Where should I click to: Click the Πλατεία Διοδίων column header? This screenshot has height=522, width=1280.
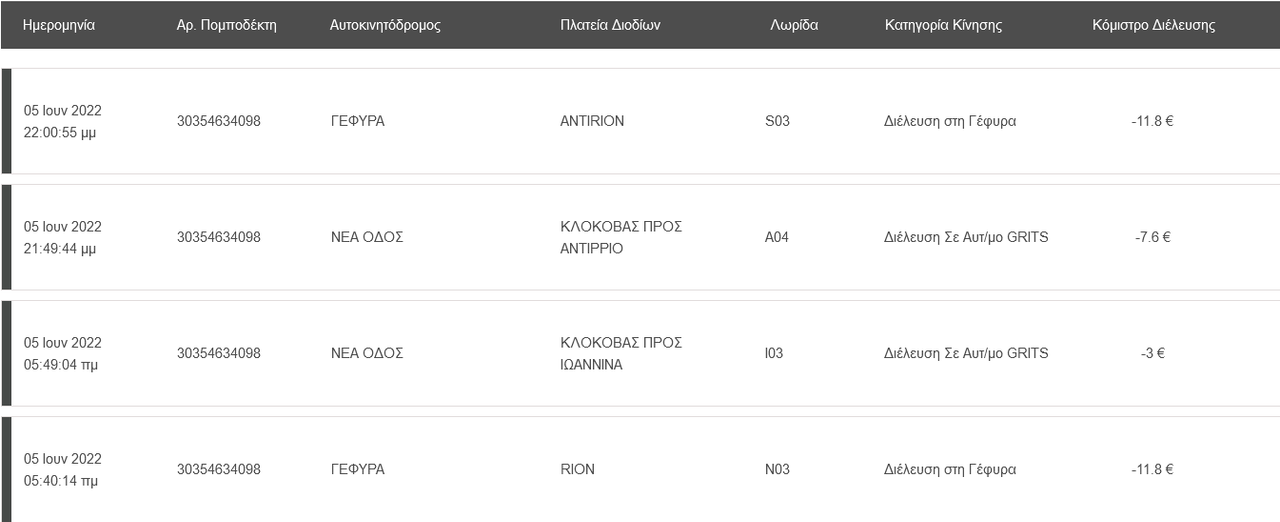(610, 25)
